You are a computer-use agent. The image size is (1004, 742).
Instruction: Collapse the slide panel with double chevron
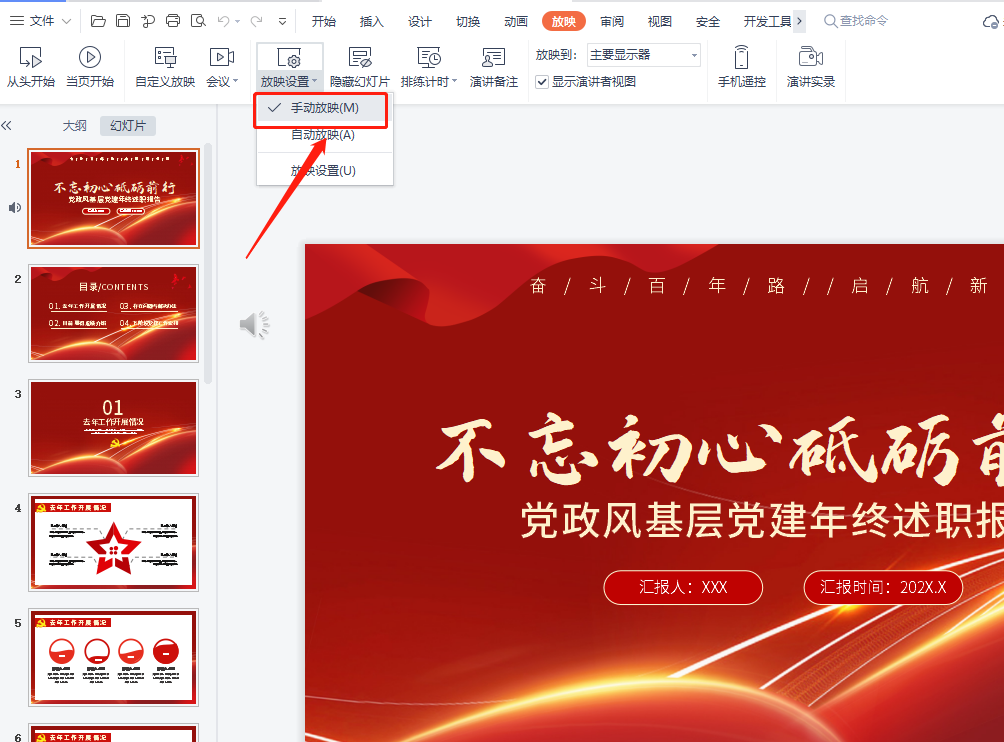pyautogui.click(x=6, y=125)
